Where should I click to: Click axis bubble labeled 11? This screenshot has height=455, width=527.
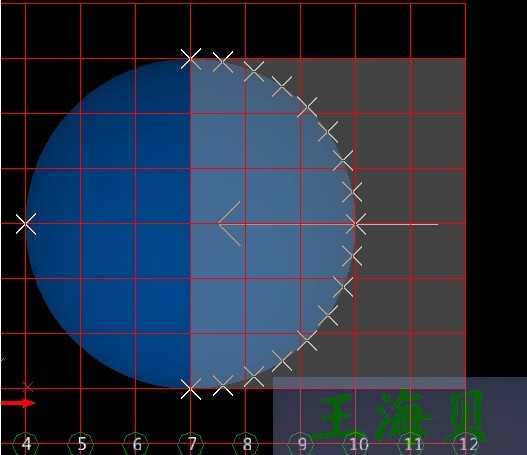pyautogui.click(x=411, y=444)
